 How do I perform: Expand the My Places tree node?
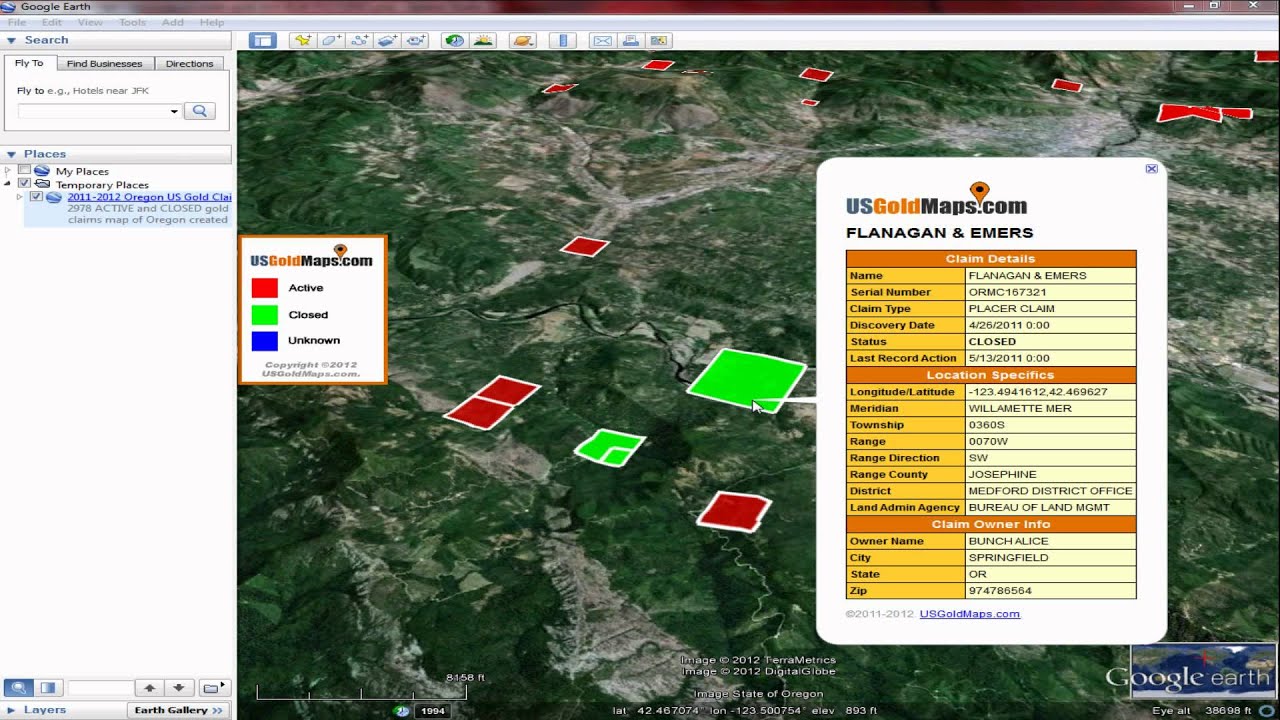(8, 171)
